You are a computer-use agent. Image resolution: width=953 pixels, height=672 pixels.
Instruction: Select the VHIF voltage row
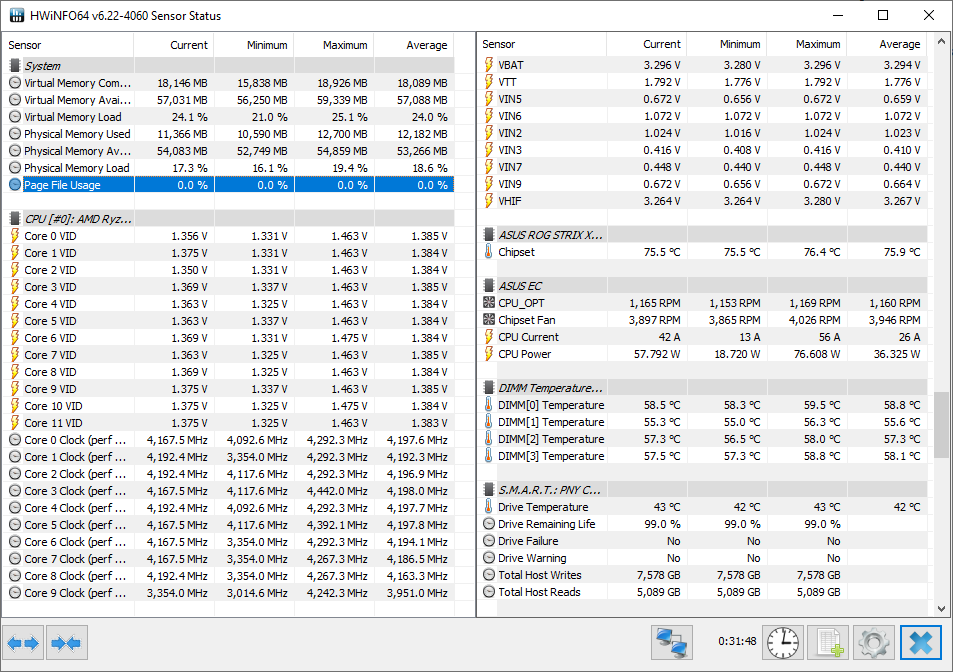click(x=703, y=201)
